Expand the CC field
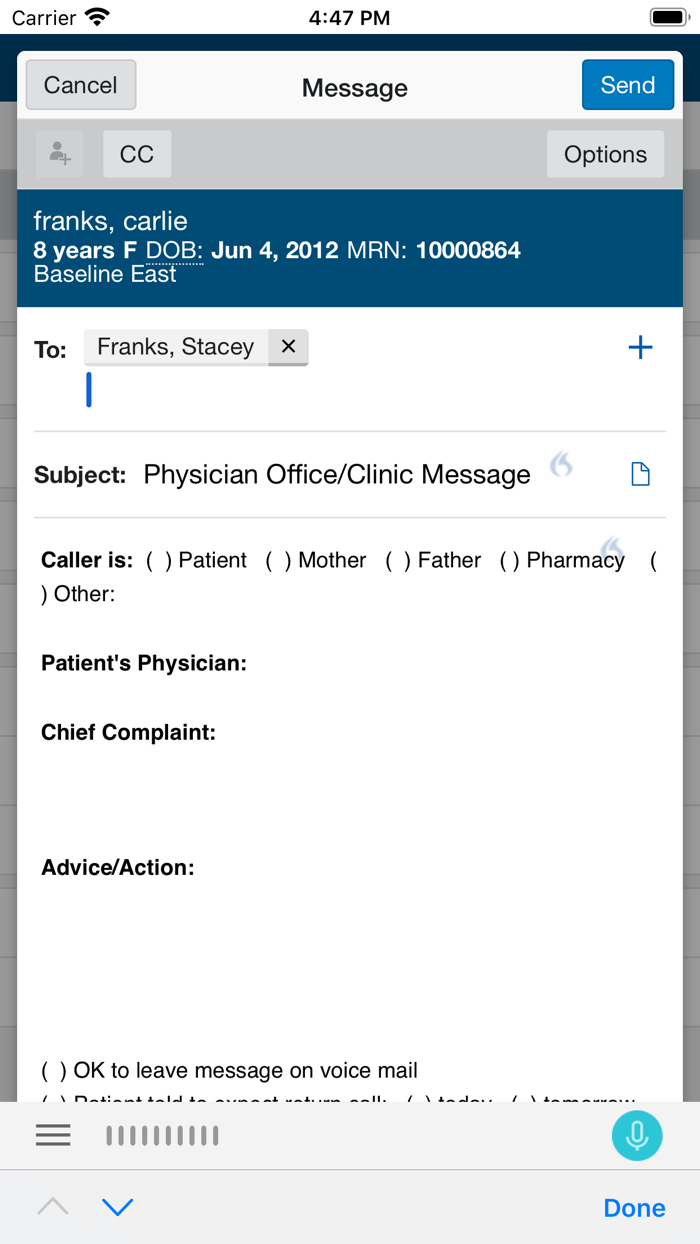The height and width of the screenshot is (1244, 700). tap(137, 154)
